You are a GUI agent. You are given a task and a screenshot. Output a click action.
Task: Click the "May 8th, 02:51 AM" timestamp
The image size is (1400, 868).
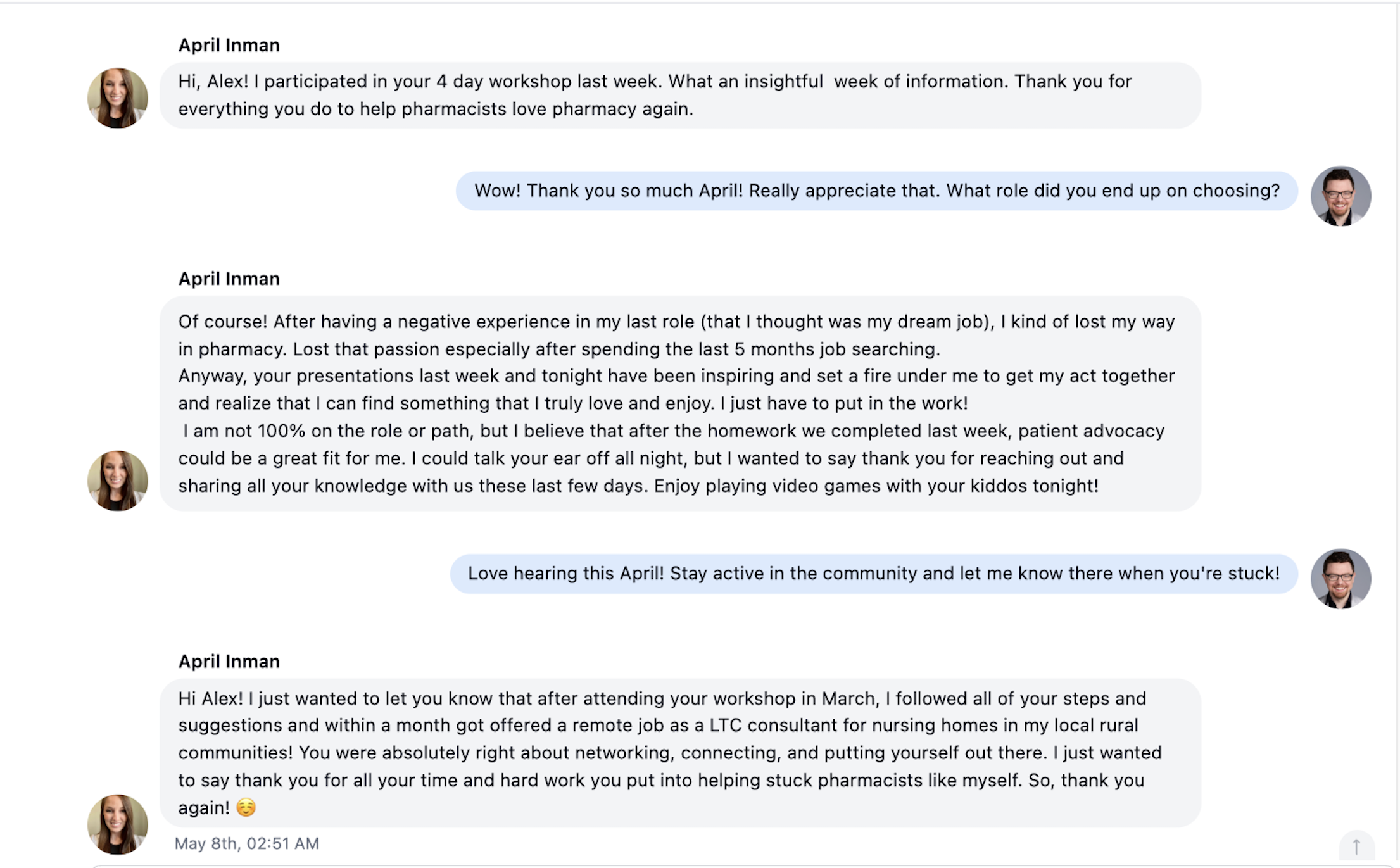coord(247,843)
